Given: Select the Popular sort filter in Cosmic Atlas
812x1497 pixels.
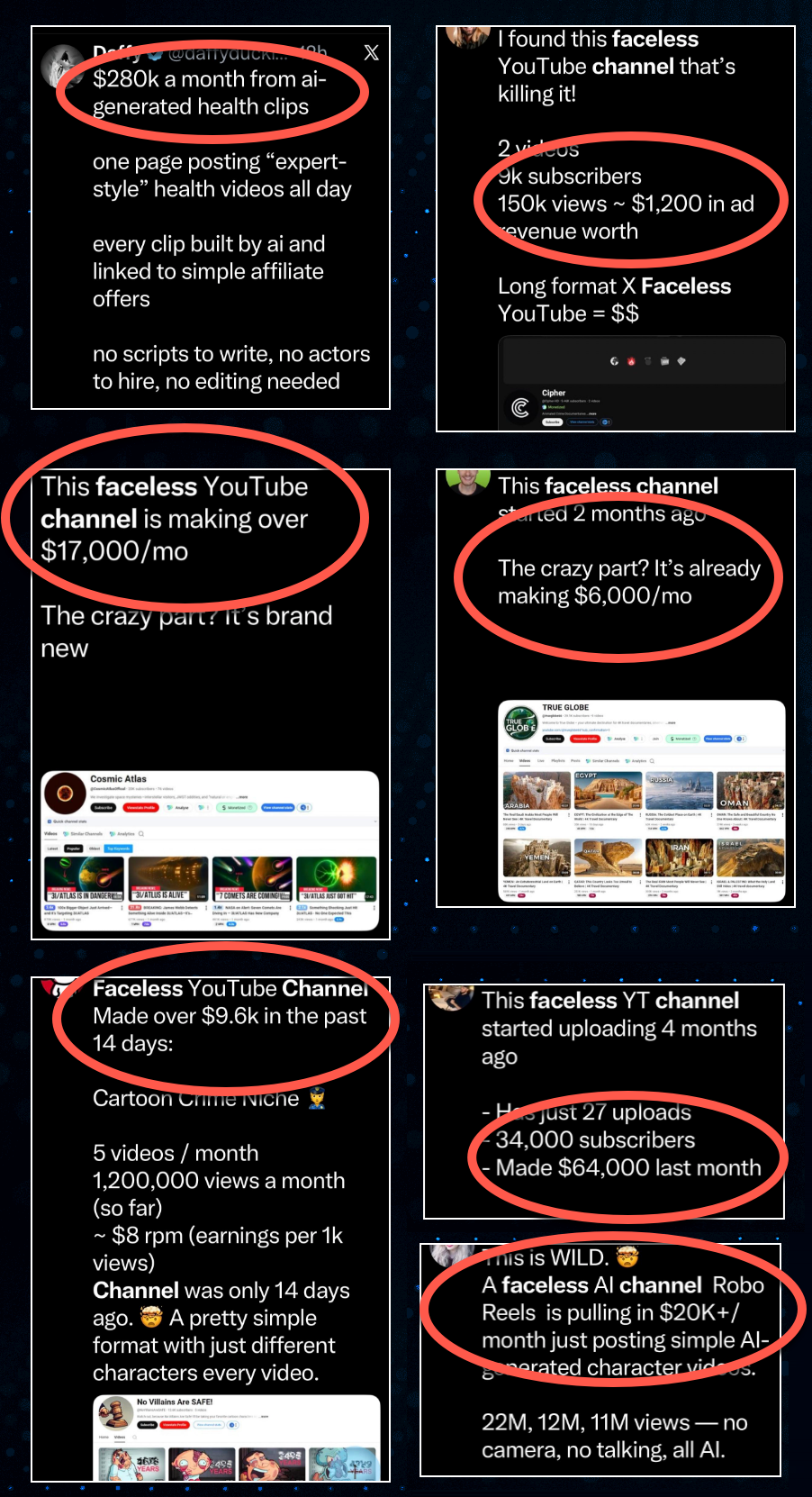Looking at the screenshot, I should [x=74, y=848].
